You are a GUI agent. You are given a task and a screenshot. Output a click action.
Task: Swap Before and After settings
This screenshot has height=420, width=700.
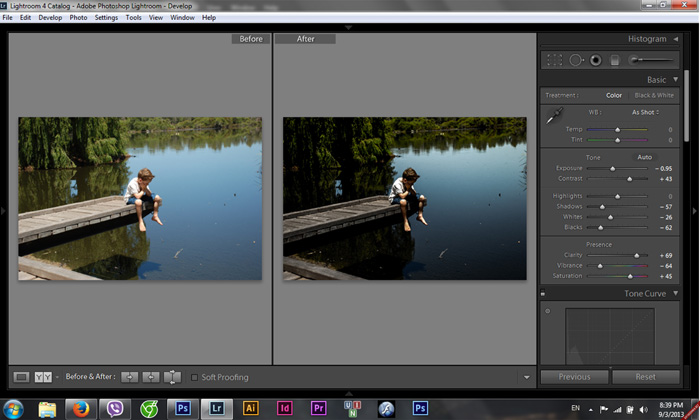(172, 377)
